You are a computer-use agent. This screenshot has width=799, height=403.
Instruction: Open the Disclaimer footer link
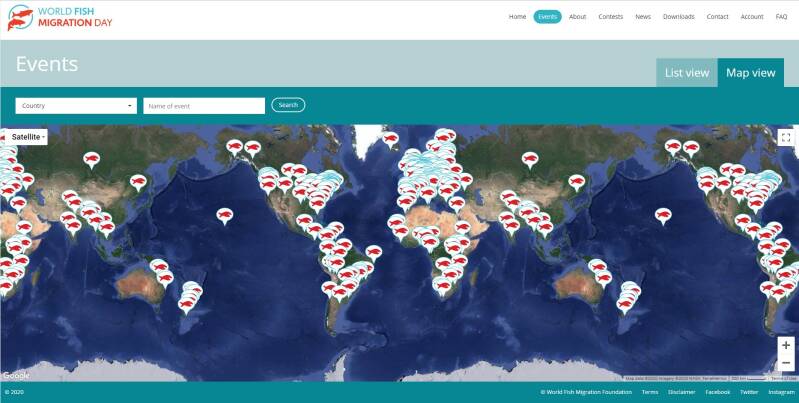tap(682, 392)
